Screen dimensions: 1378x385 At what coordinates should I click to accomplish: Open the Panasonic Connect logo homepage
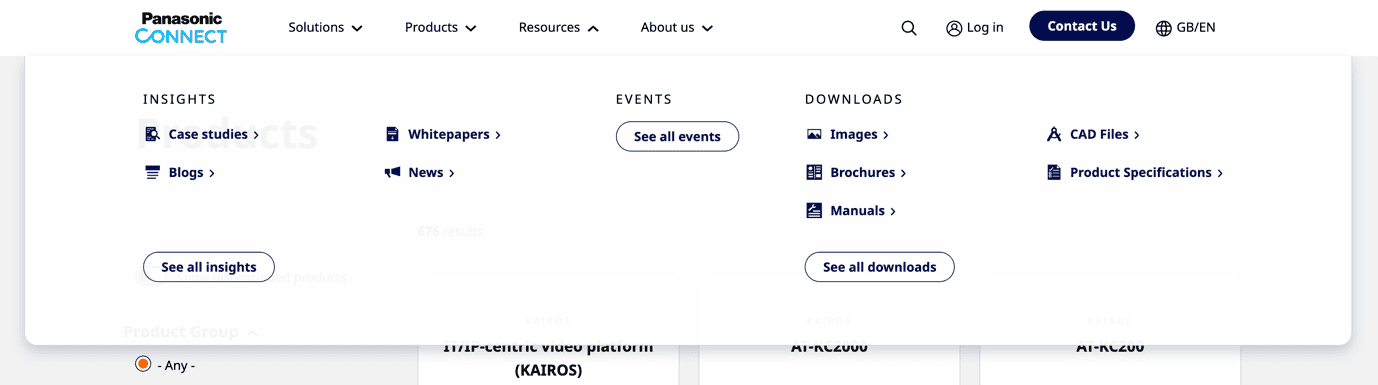click(x=181, y=28)
